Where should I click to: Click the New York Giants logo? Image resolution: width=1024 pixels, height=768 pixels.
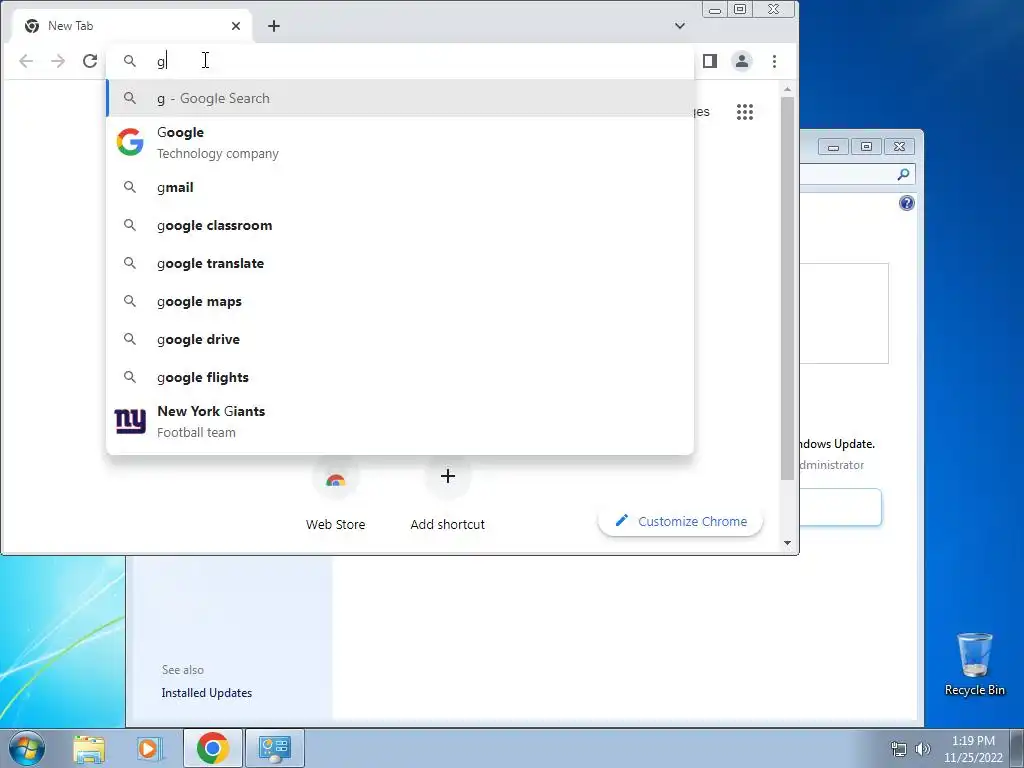pyautogui.click(x=130, y=421)
